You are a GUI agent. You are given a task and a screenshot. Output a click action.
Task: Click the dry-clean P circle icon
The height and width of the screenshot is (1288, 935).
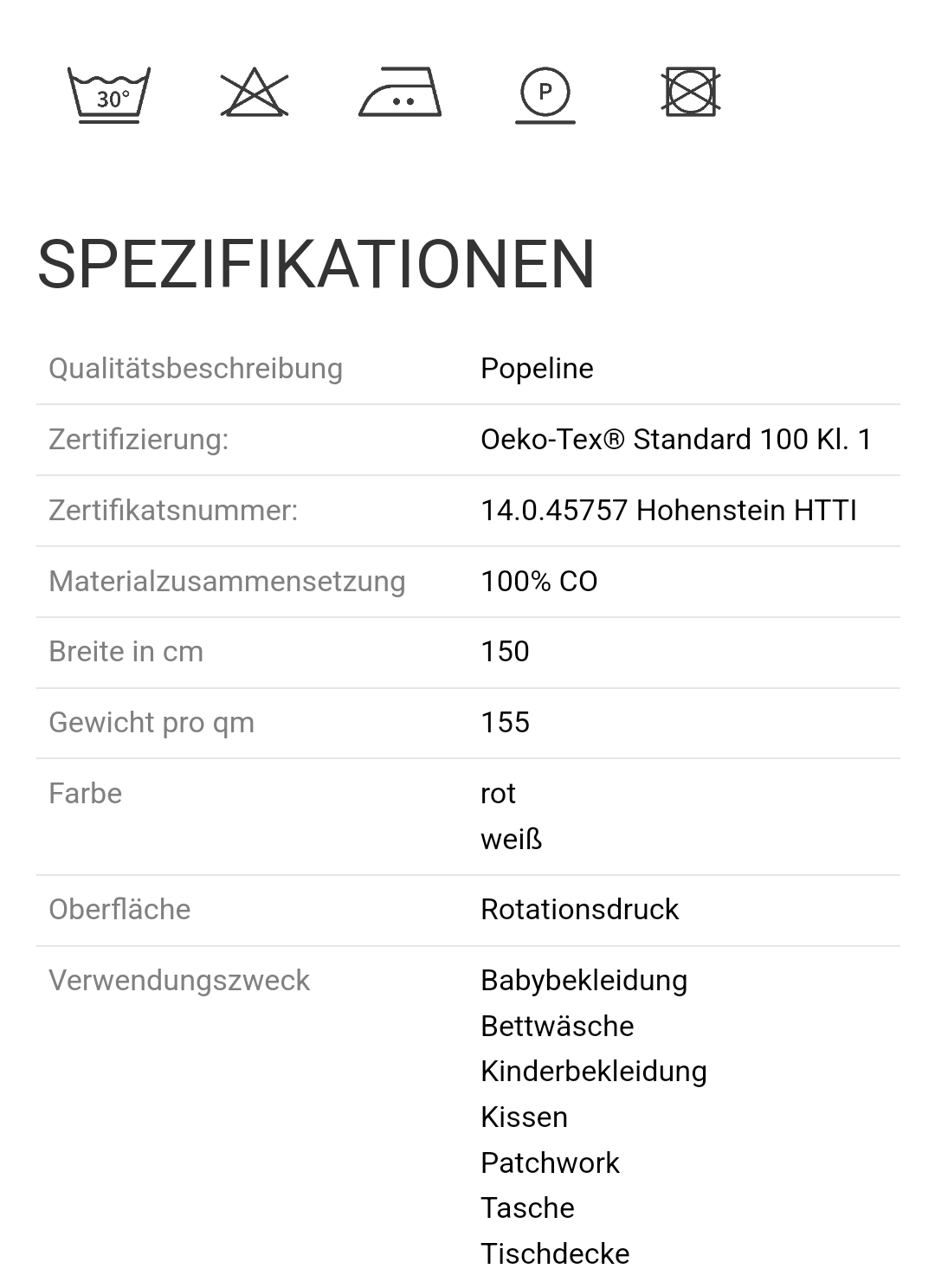point(545,92)
